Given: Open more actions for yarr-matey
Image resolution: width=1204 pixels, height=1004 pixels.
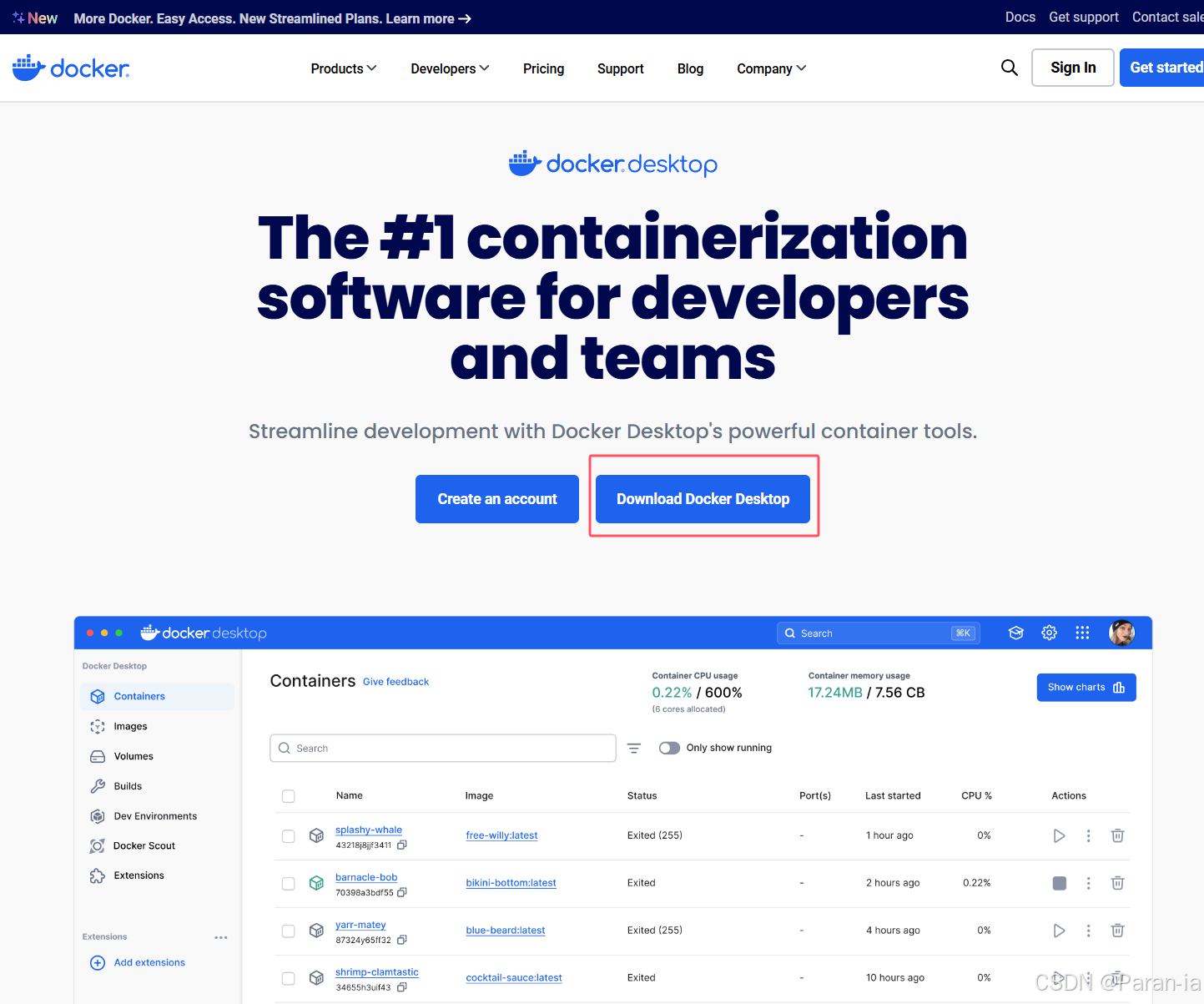Looking at the screenshot, I should point(1088,931).
